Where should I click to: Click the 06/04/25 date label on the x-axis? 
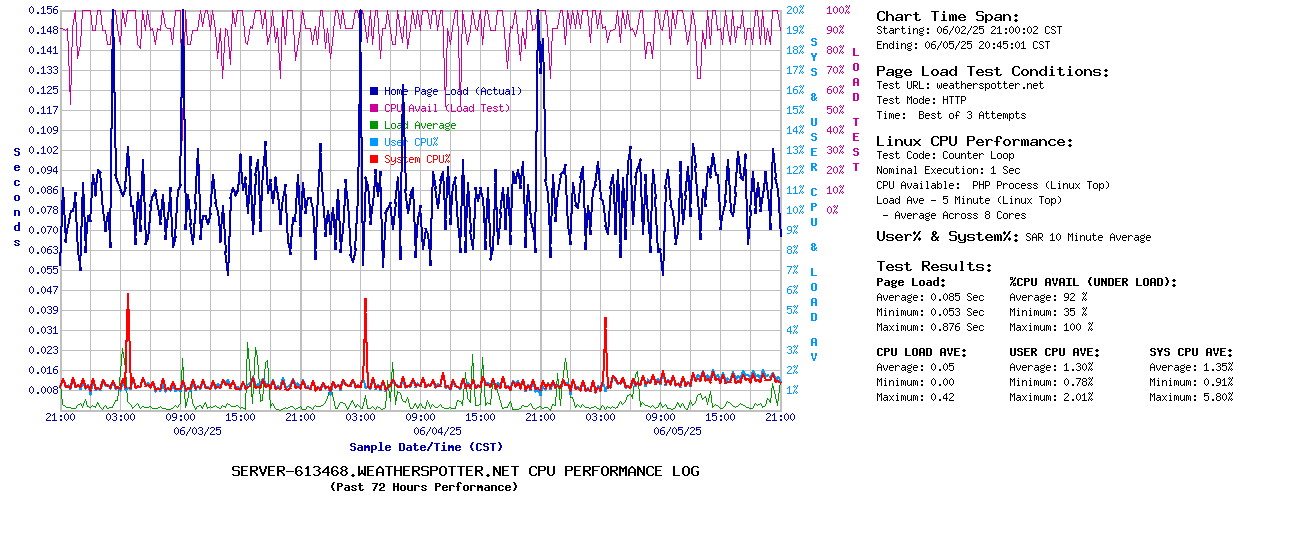(x=437, y=431)
